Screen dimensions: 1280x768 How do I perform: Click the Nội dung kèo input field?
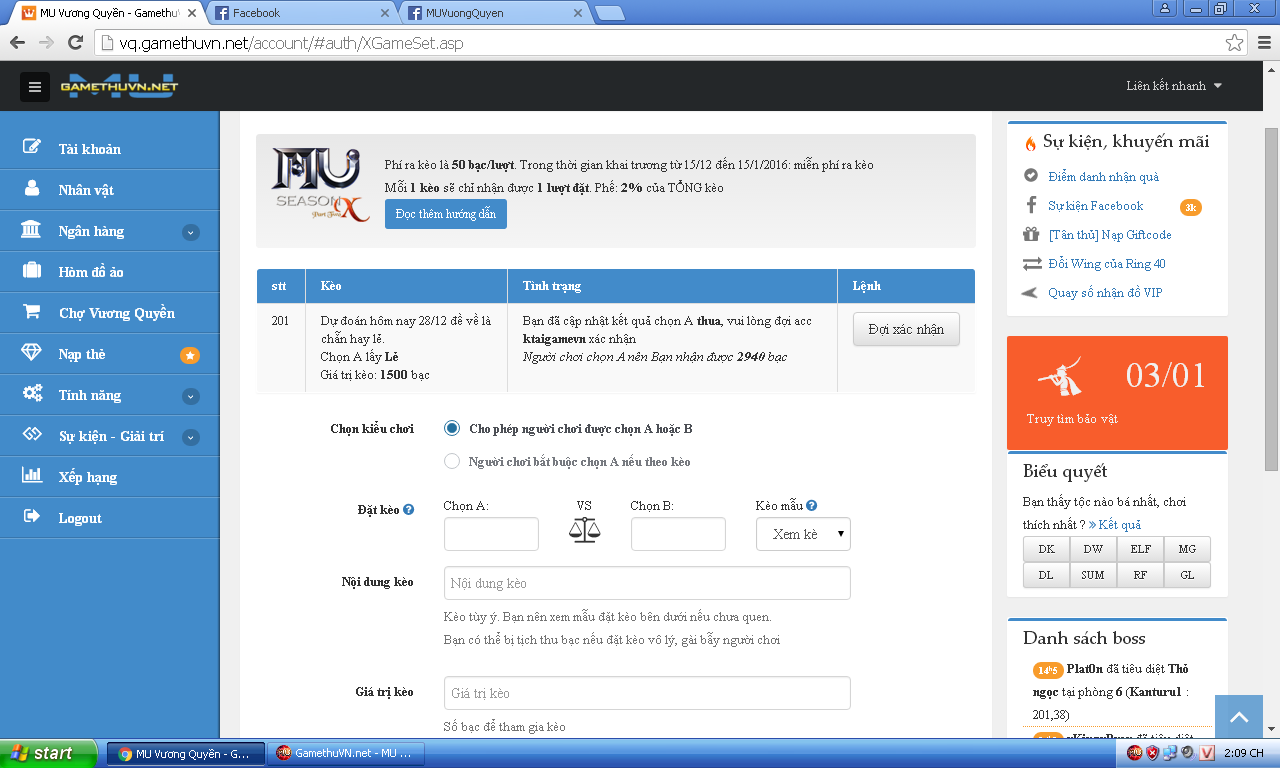click(x=647, y=583)
